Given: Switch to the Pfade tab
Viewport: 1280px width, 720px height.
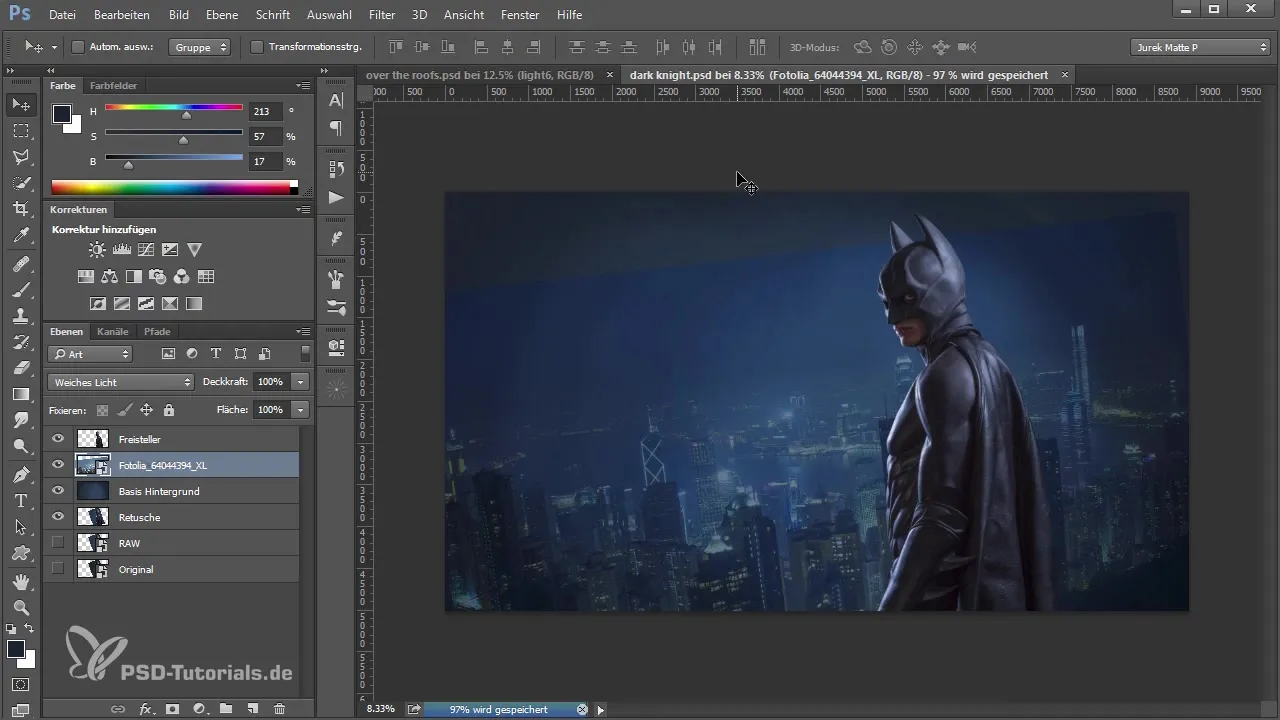Looking at the screenshot, I should [x=157, y=332].
